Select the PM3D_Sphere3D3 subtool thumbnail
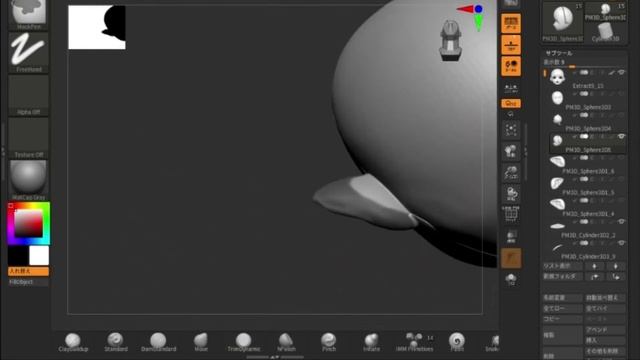640x360 pixels. (x=557, y=98)
